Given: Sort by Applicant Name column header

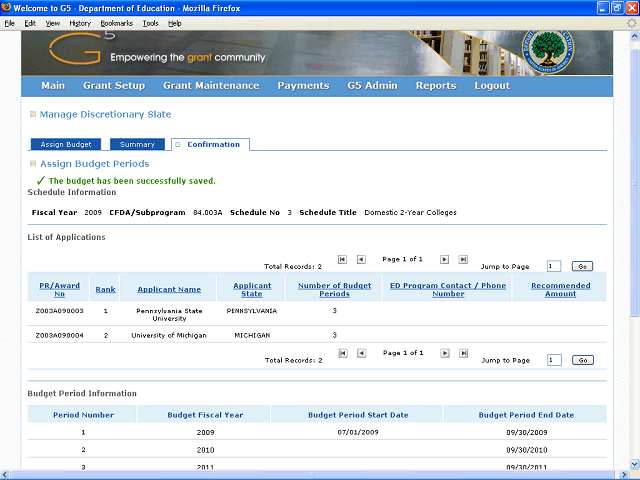Looking at the screenshot, I should click(169, 289).
